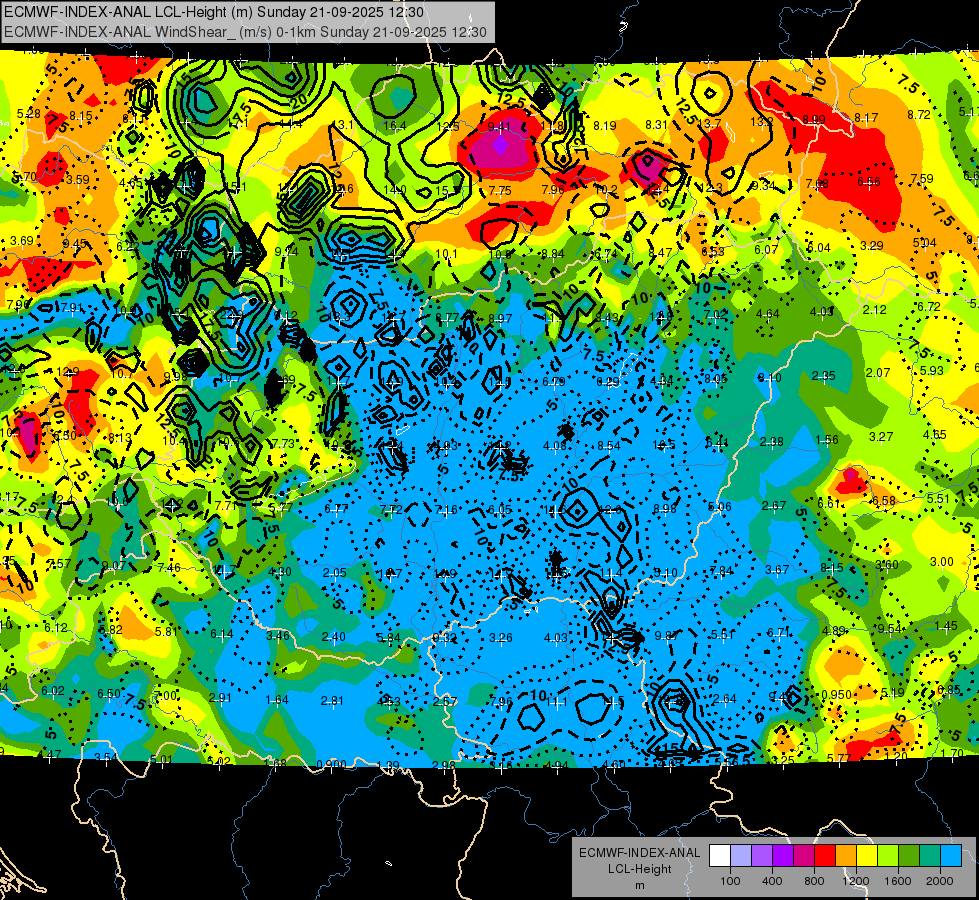The image size is (979, 900).
Task: Click the grid value '3.69'
Action: 21,240
